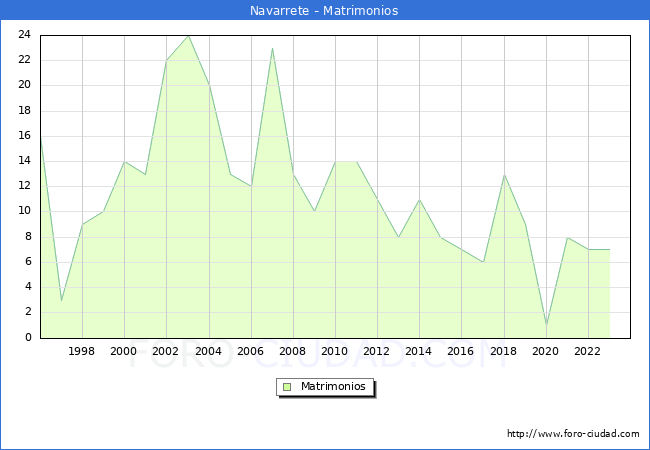Click the 2003 peak data point at 24

click(x=188, y=36)
